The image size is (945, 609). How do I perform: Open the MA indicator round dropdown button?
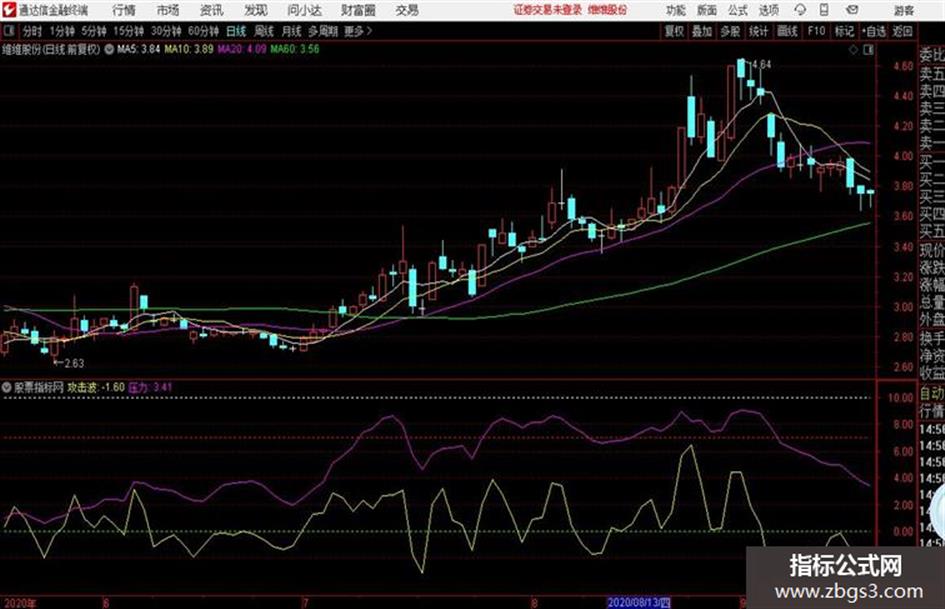(x=109, y=49)
